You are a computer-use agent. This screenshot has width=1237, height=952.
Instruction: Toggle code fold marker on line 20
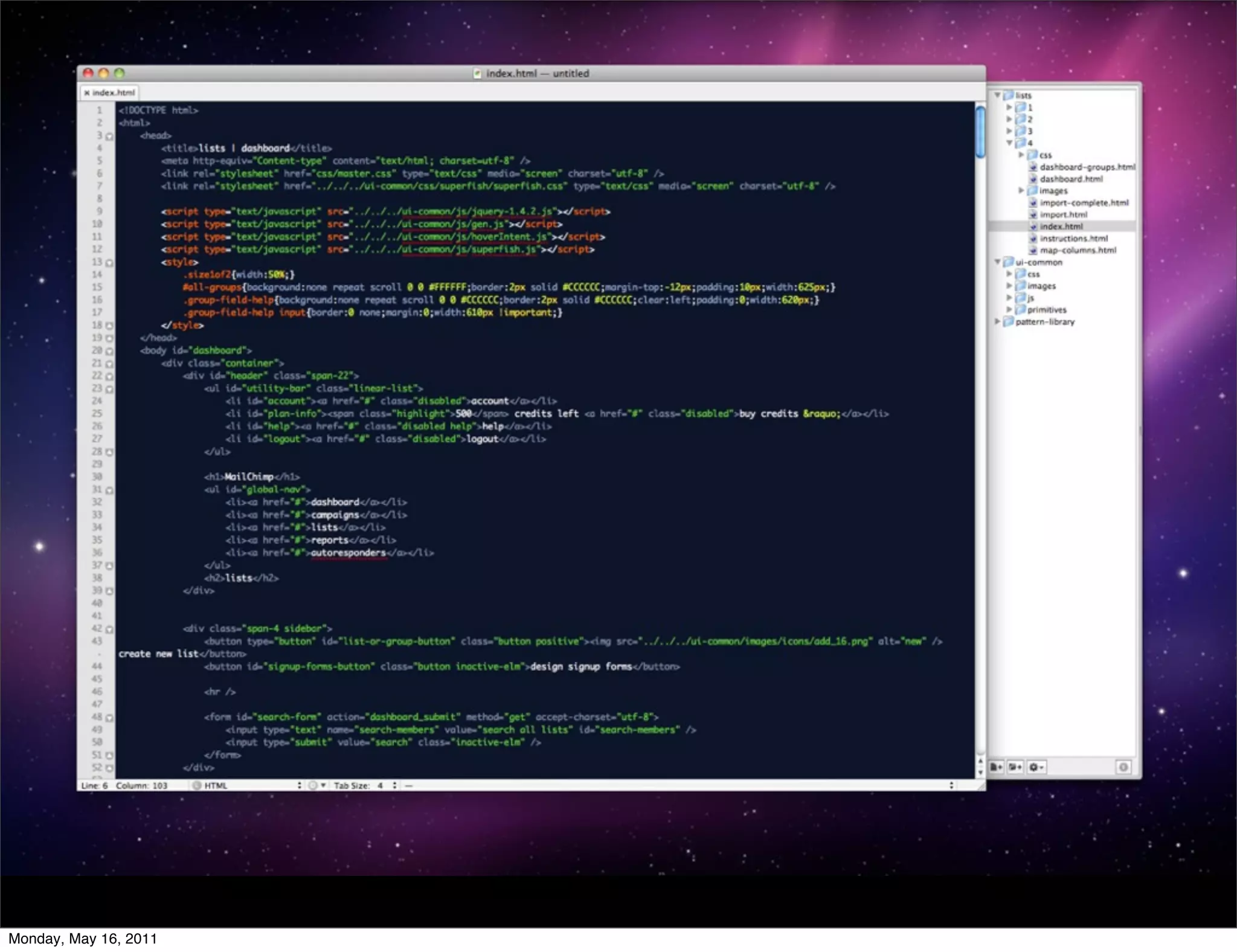(109, 350)
